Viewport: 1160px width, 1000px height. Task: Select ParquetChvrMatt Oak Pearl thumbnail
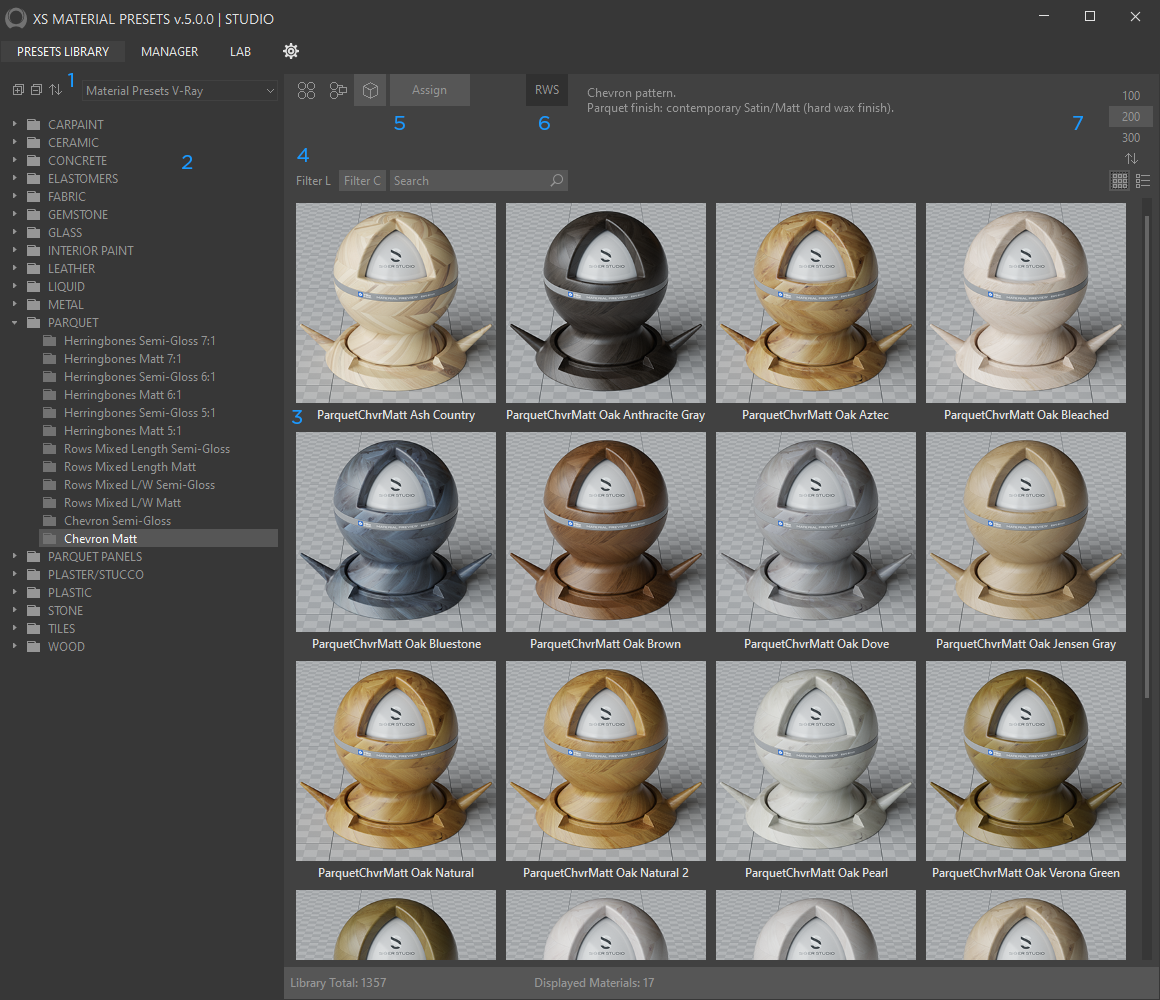[816, 761]
